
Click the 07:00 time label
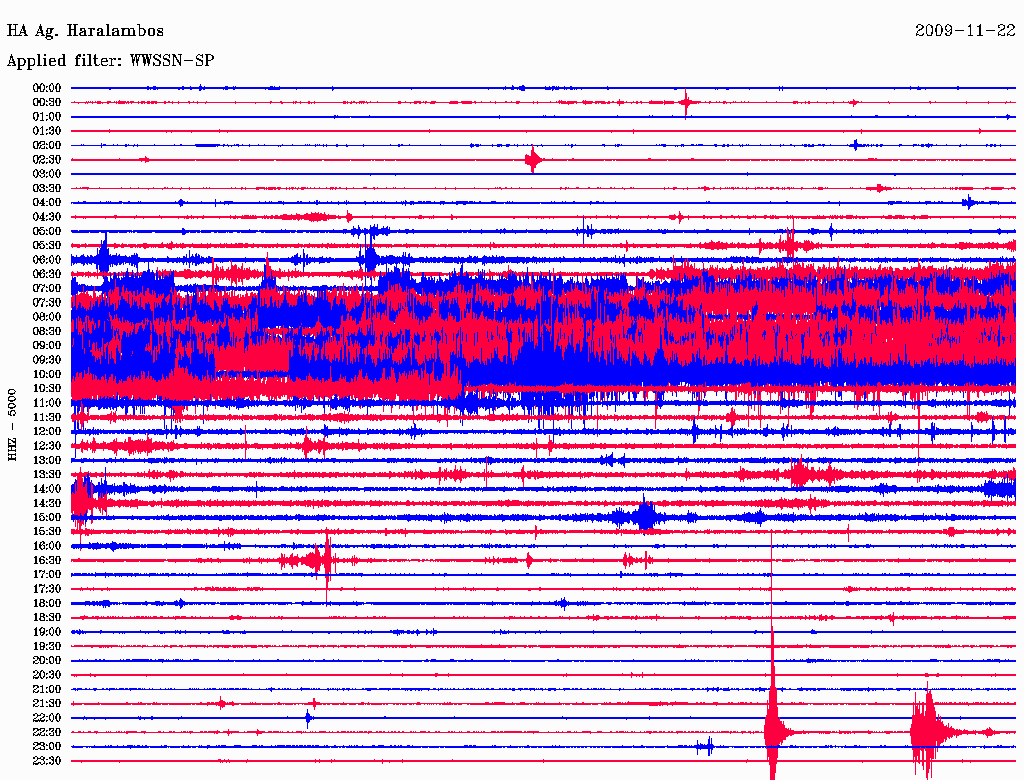click(47, 289)
